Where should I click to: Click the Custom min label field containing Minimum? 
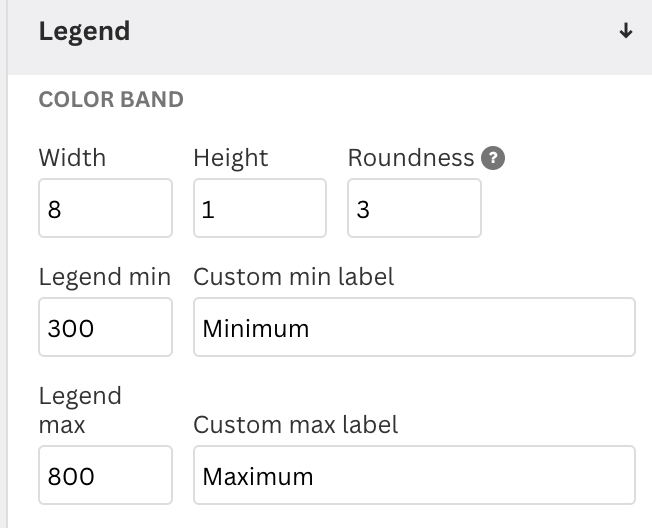pyautogui.click(x=415, y=327)
